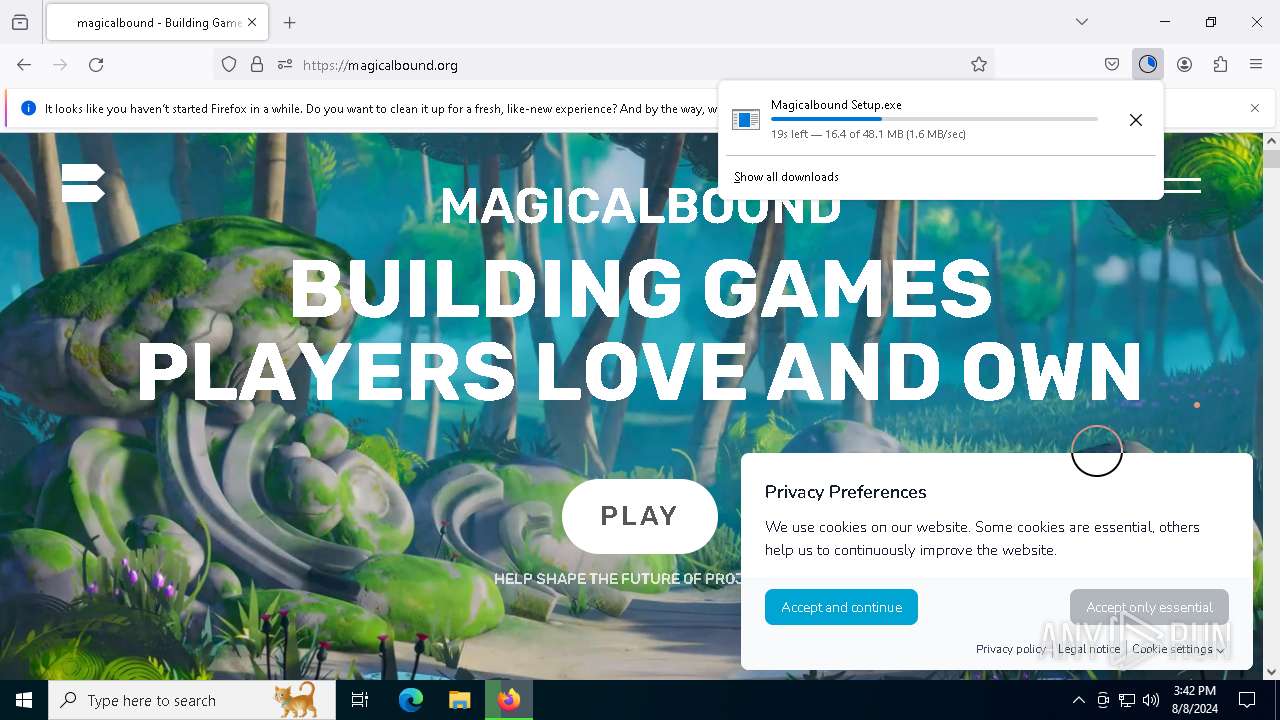Launch Microsoft Edge from taskbar
Viewport: 1280px width, 720px height.
click(x=411, y=700)
